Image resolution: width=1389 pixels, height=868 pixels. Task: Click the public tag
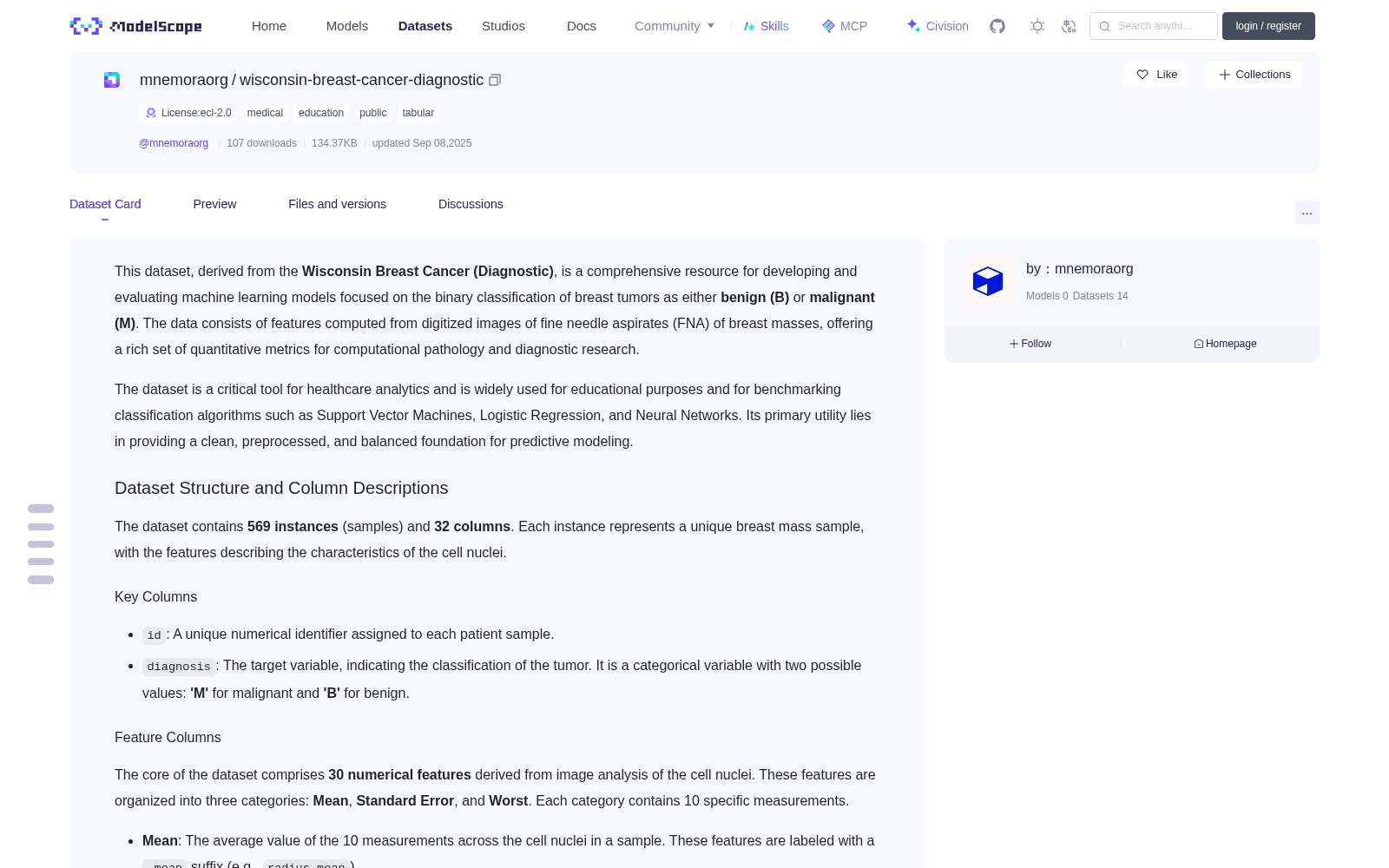tap(373, 113)
